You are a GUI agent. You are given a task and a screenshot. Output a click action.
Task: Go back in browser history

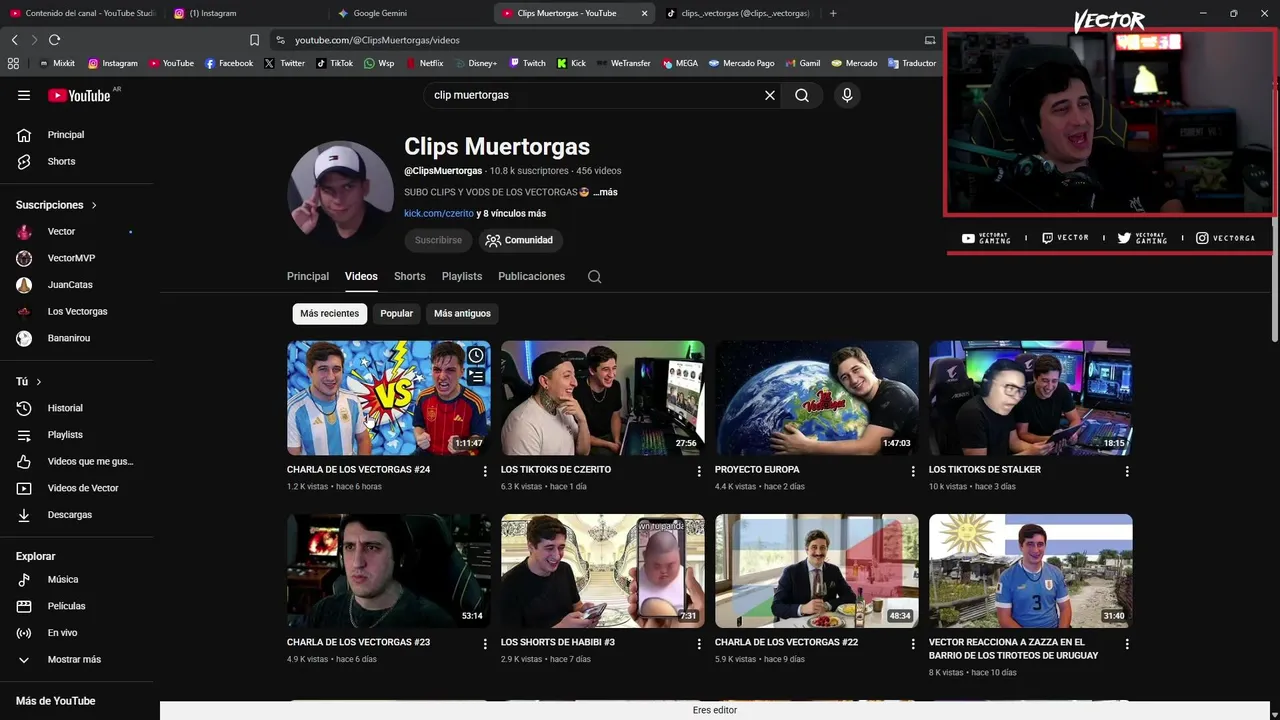(x=14, y=40)
